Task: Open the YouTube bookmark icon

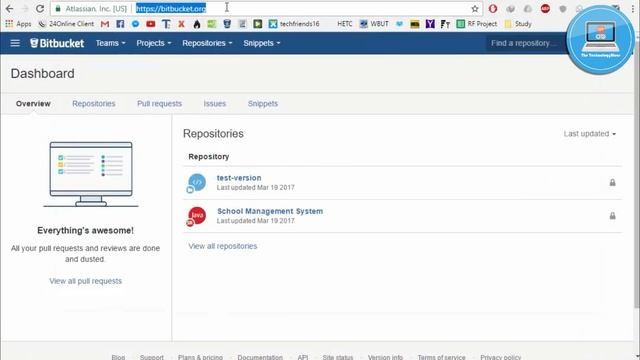Action: click(151, 24)
